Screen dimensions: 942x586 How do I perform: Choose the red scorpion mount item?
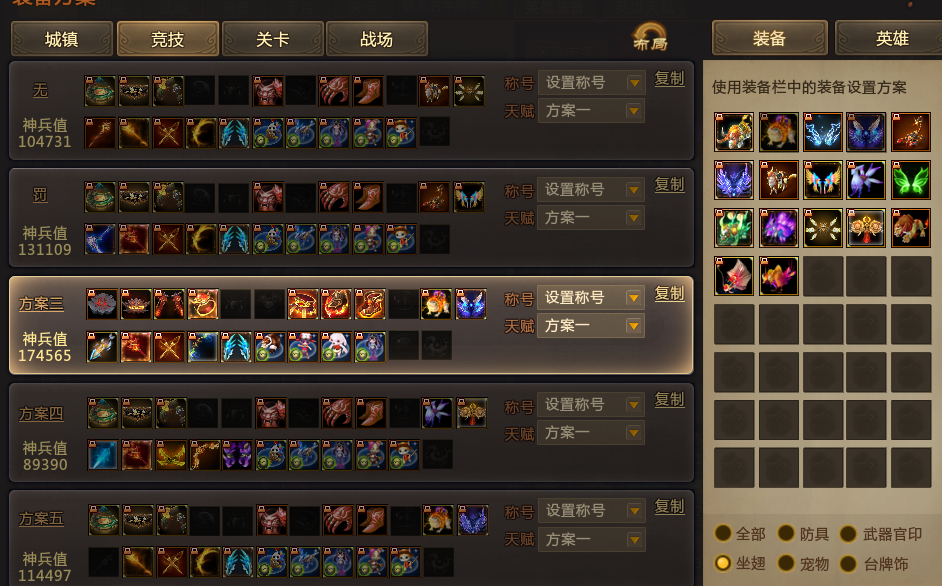point(911,132)
